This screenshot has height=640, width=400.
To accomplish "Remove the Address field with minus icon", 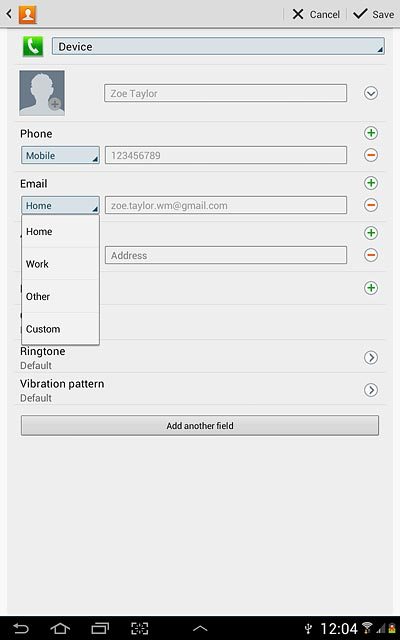I will click(371, 255).
